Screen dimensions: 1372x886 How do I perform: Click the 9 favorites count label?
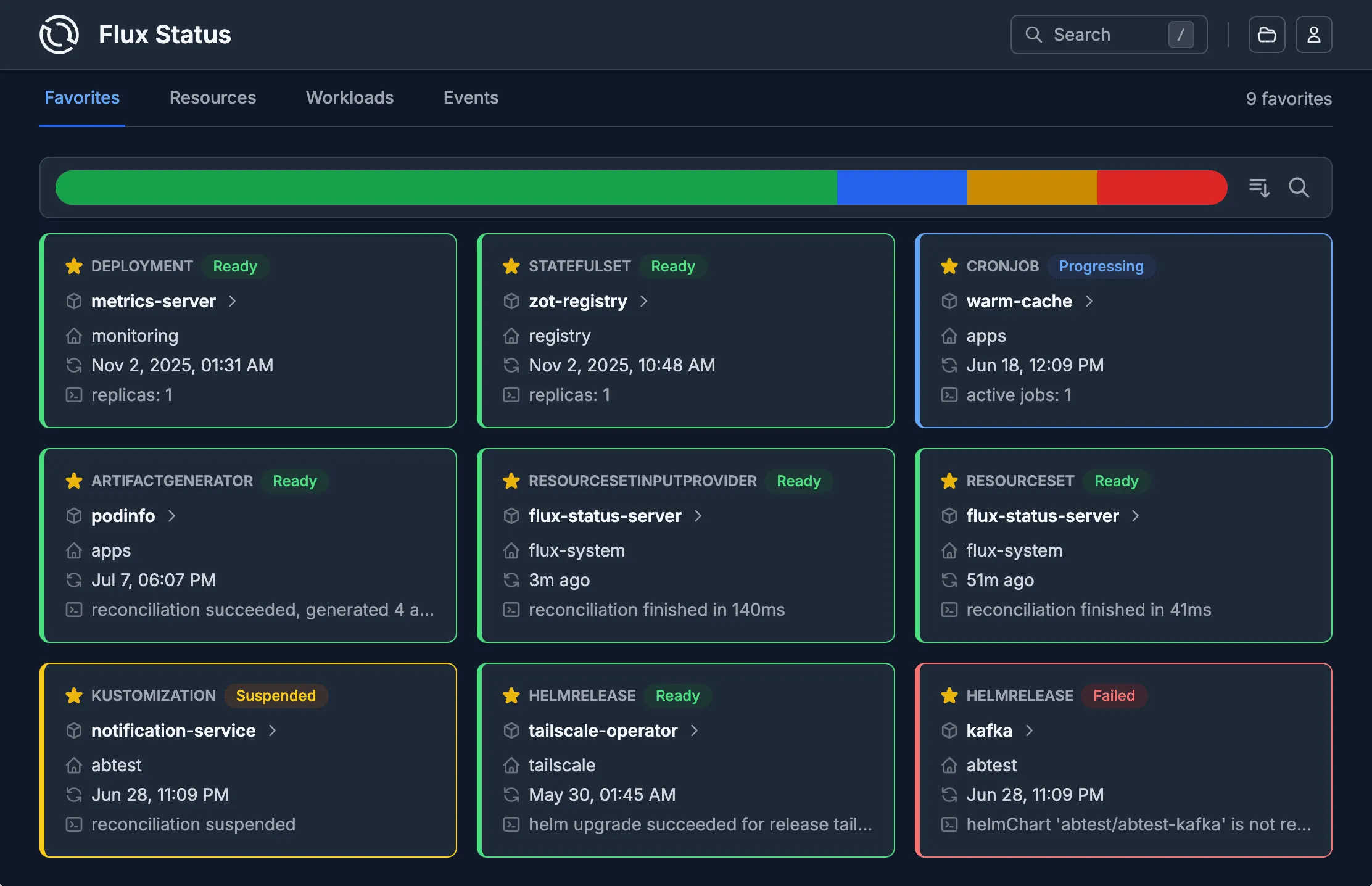pos(1289,99)
